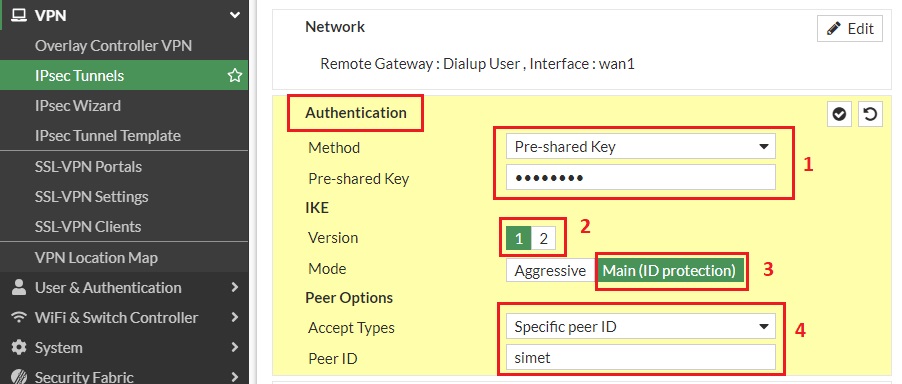Viewport: 902px width, 384px height.
Task: Click the WiFi & Switch Controller icon
Action: tap(19, 317)
